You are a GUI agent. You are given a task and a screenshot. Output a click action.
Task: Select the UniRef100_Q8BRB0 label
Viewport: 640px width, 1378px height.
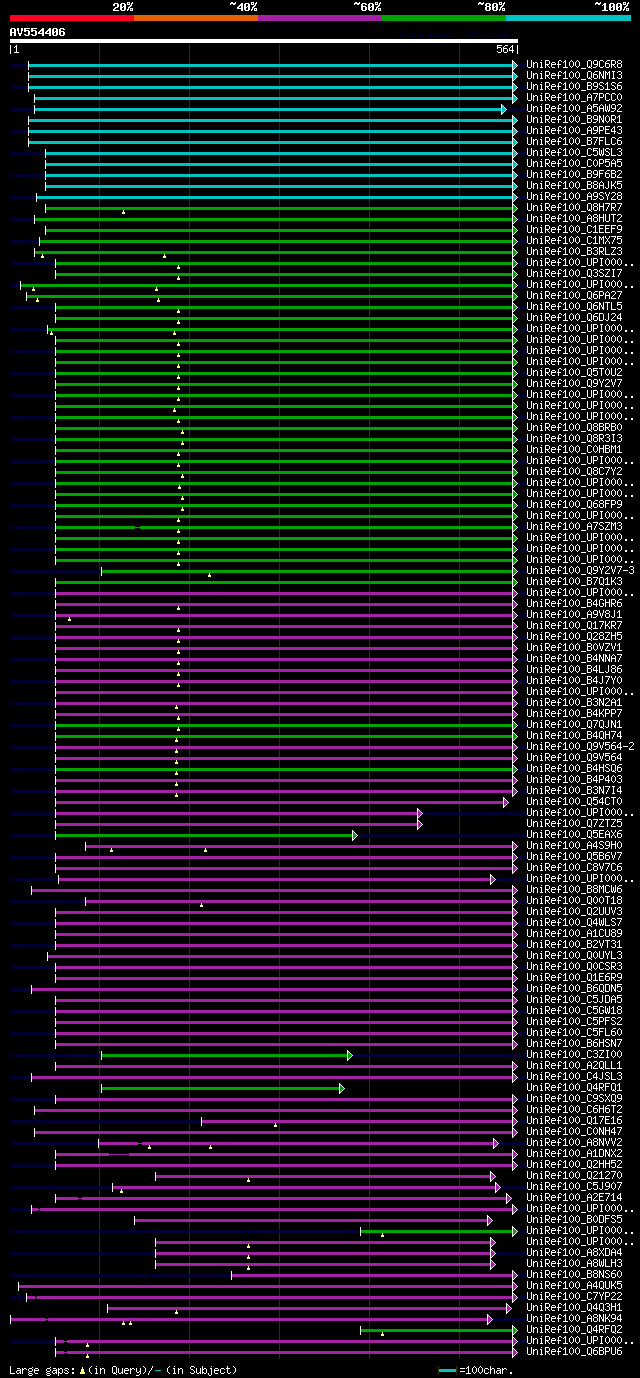(574, 427)
